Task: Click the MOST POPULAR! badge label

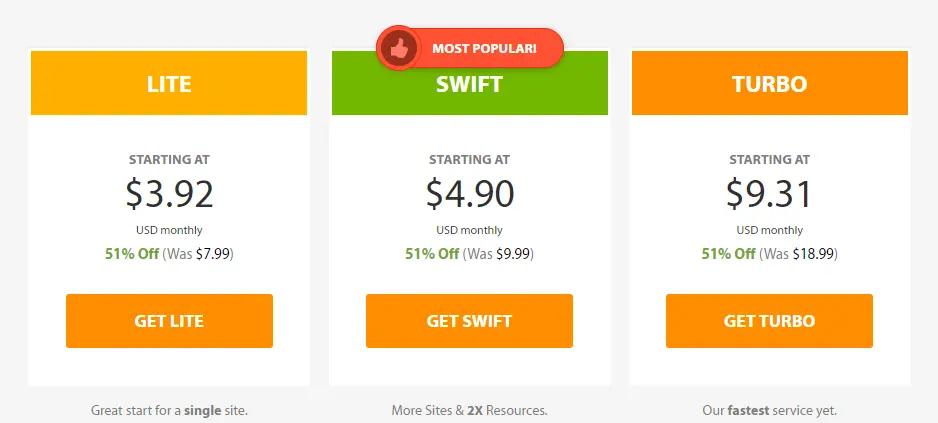Action: 485,48
